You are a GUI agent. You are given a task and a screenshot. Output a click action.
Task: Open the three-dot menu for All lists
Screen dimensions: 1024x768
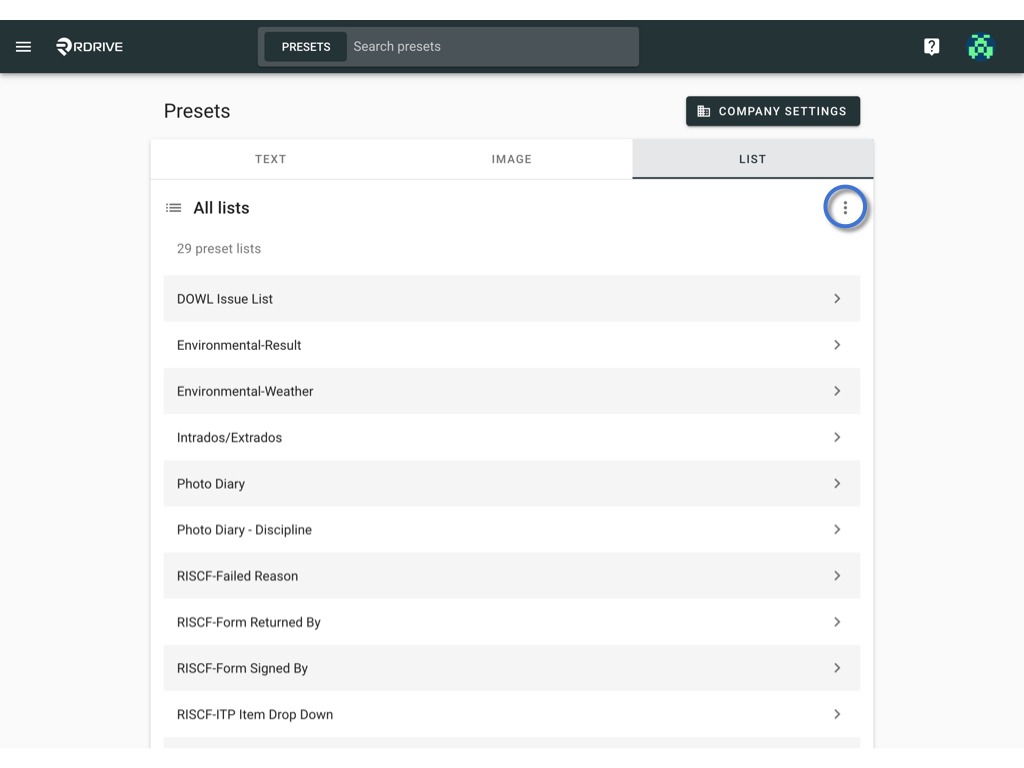coord(845,208)
